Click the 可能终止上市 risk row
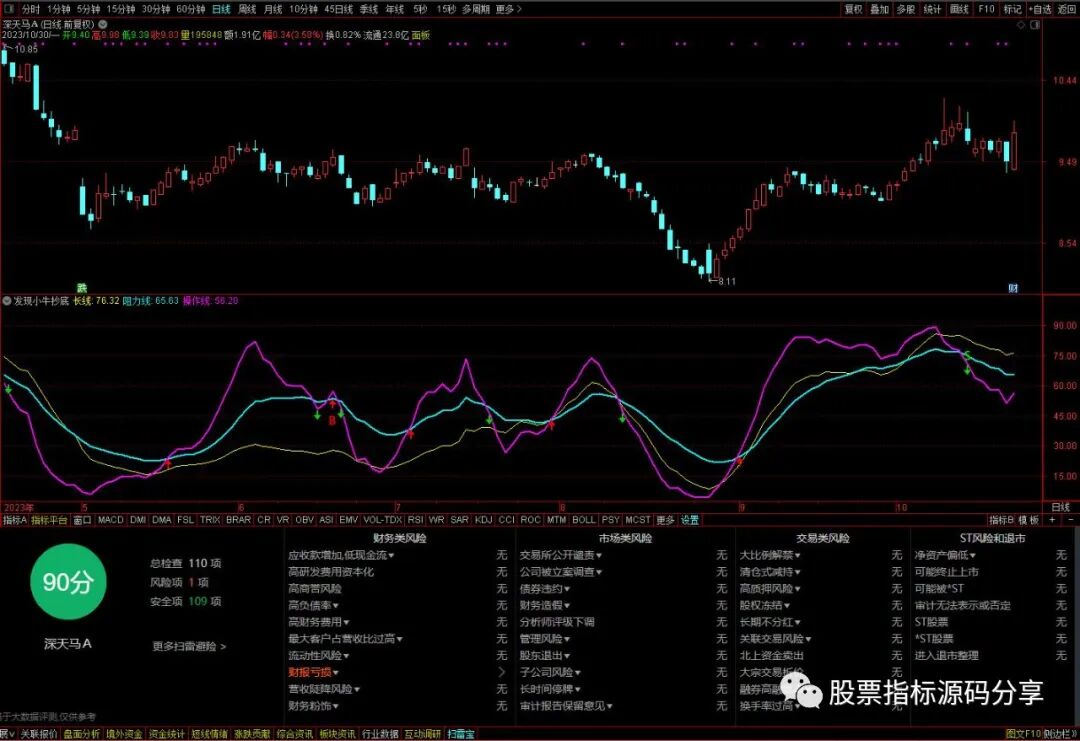This screenshot has height=741, width=1080. click(x=946, y=572)
